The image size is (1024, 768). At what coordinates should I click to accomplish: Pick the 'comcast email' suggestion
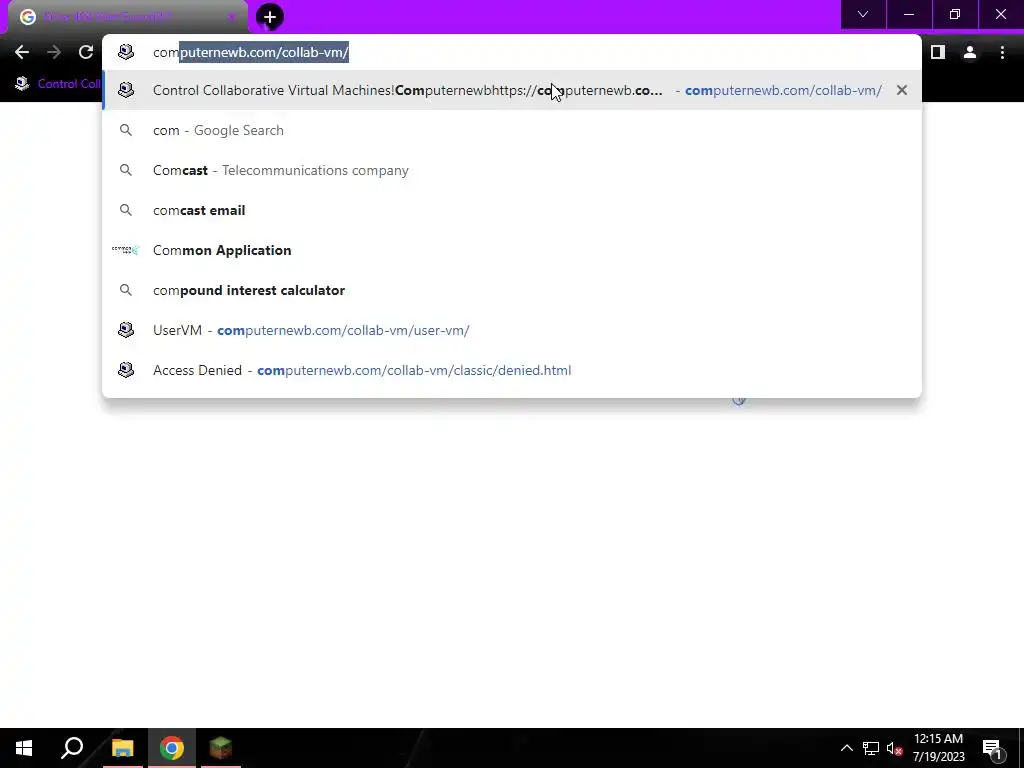(512, 210)
